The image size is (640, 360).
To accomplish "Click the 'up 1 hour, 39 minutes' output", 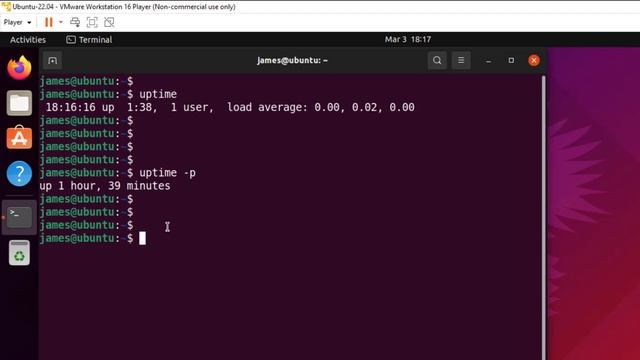I will (105, 186).
